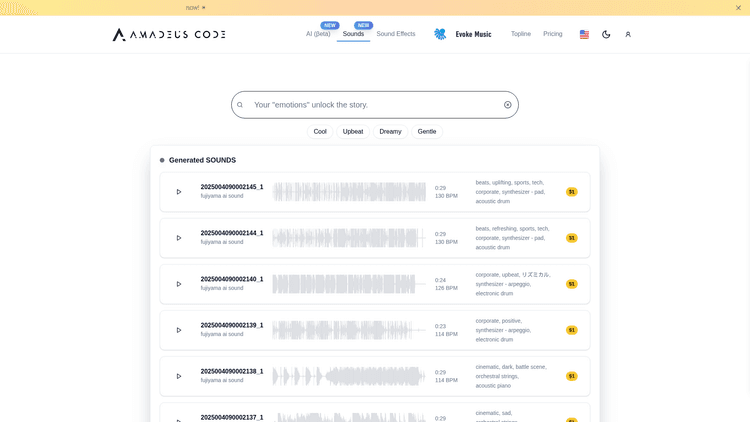
Task: Click the $1 badge for 2025004090002144_1
Action: [572, 238]
